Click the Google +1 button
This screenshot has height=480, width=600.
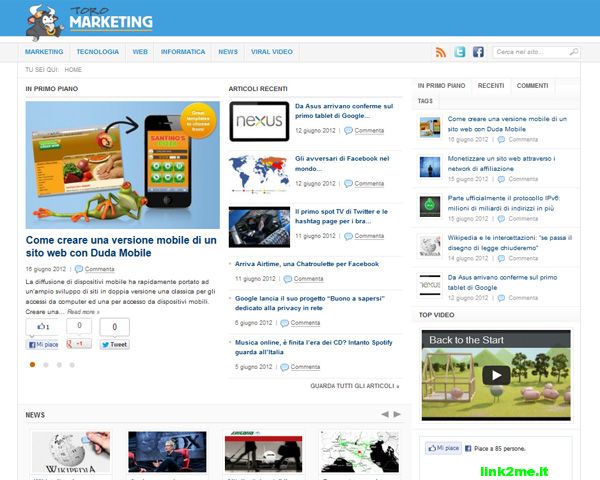tap(78, 344)
